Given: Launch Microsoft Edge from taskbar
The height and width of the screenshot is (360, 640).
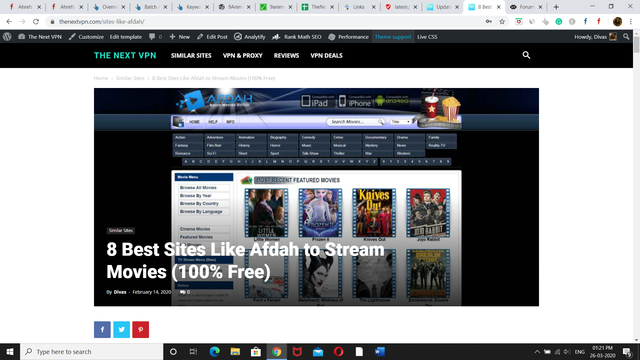Looking at the screenshot, I should coord(215,351).
